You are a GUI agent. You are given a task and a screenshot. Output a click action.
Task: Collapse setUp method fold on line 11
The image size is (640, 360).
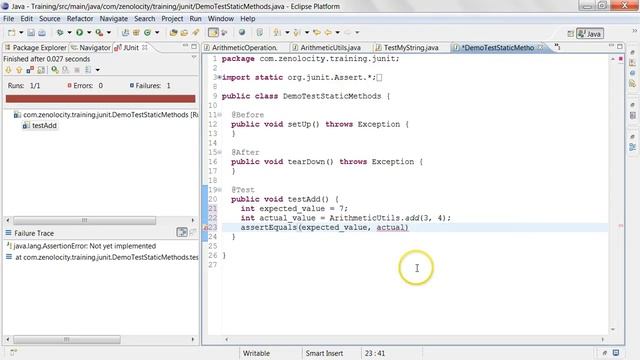click(220, 115)
